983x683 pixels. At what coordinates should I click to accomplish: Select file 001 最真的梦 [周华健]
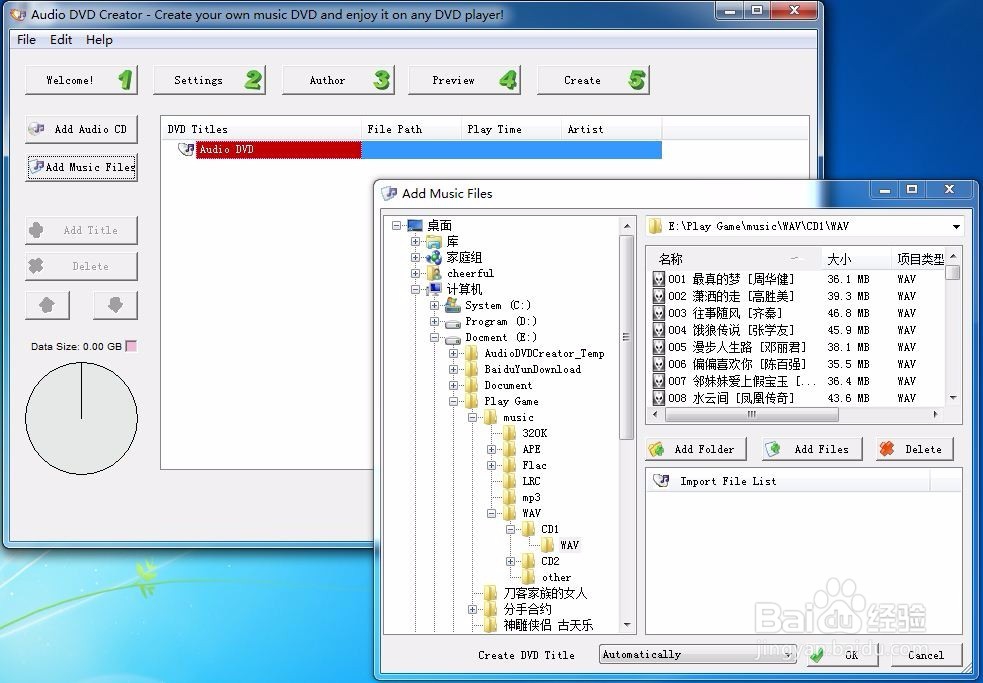click(731, 279)
